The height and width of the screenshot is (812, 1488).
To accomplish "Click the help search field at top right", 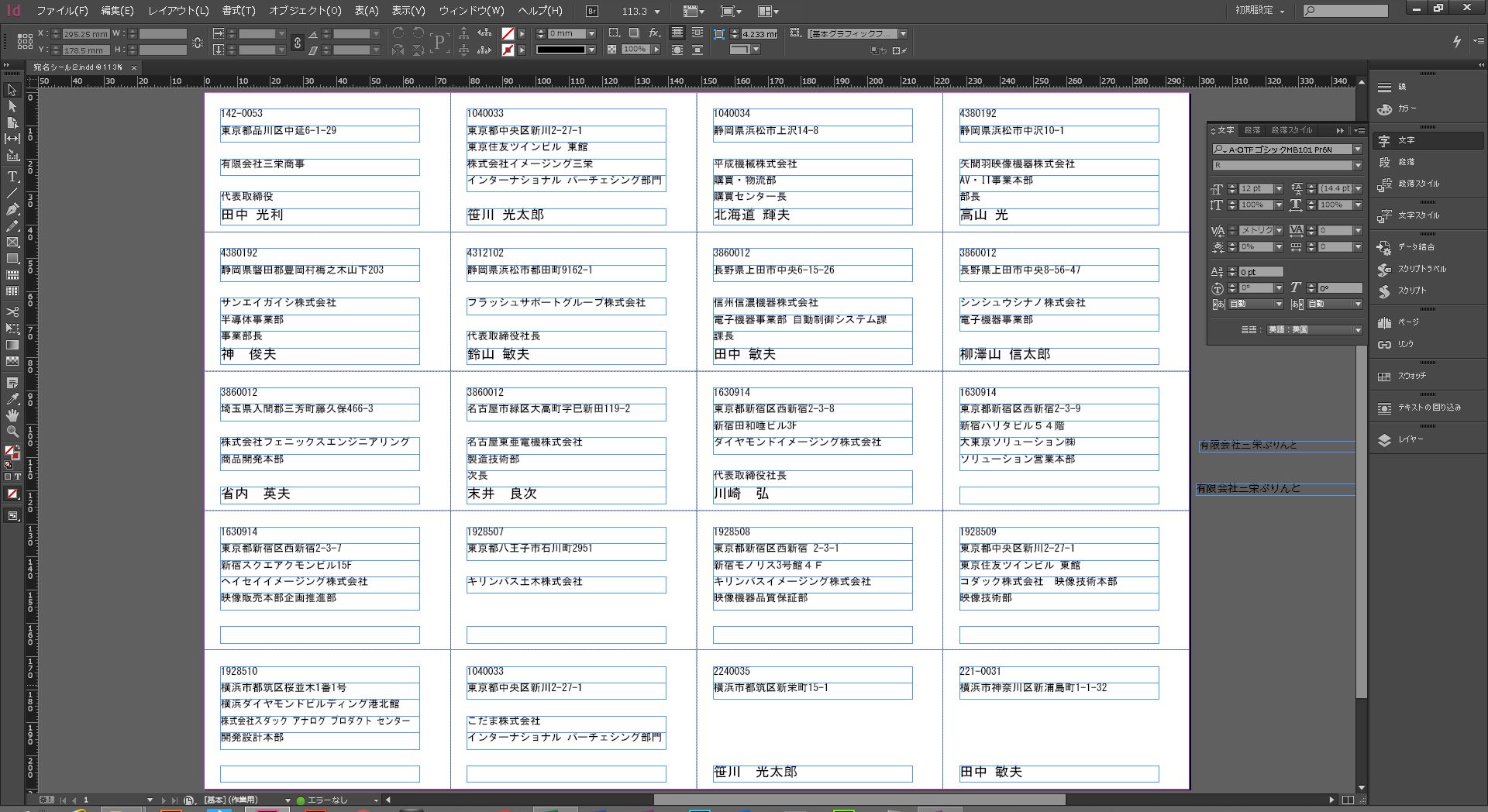I will coord(1345,10).
